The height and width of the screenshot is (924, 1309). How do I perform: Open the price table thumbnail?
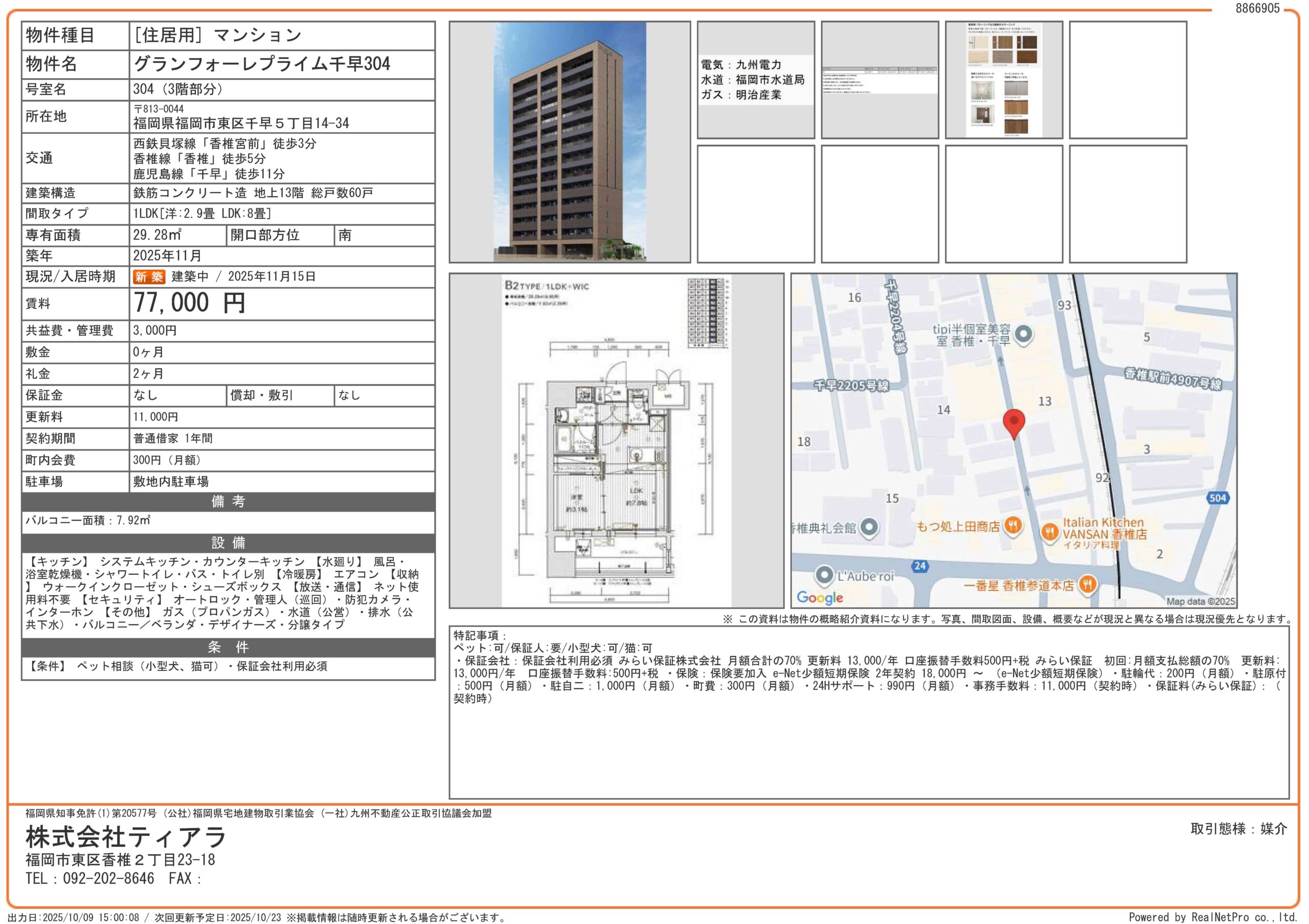click(879, 80)
